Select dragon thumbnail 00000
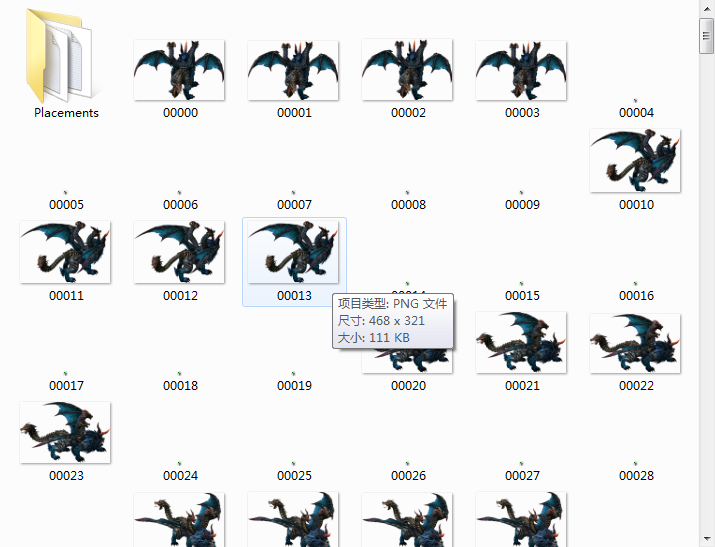Image resolution: width=715 pixels, height=547 pixels. [x=179, y=70]
